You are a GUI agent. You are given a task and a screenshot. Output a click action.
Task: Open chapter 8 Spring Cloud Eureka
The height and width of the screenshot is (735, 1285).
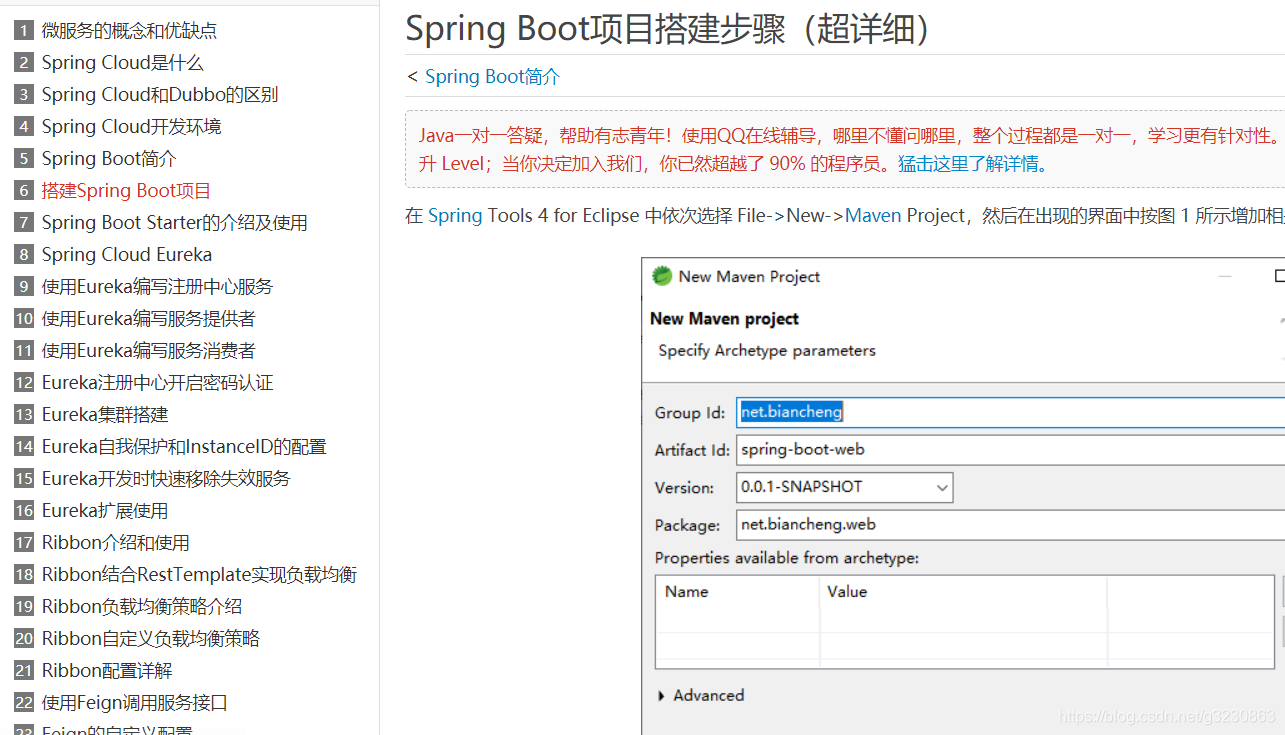pos(127,255)
